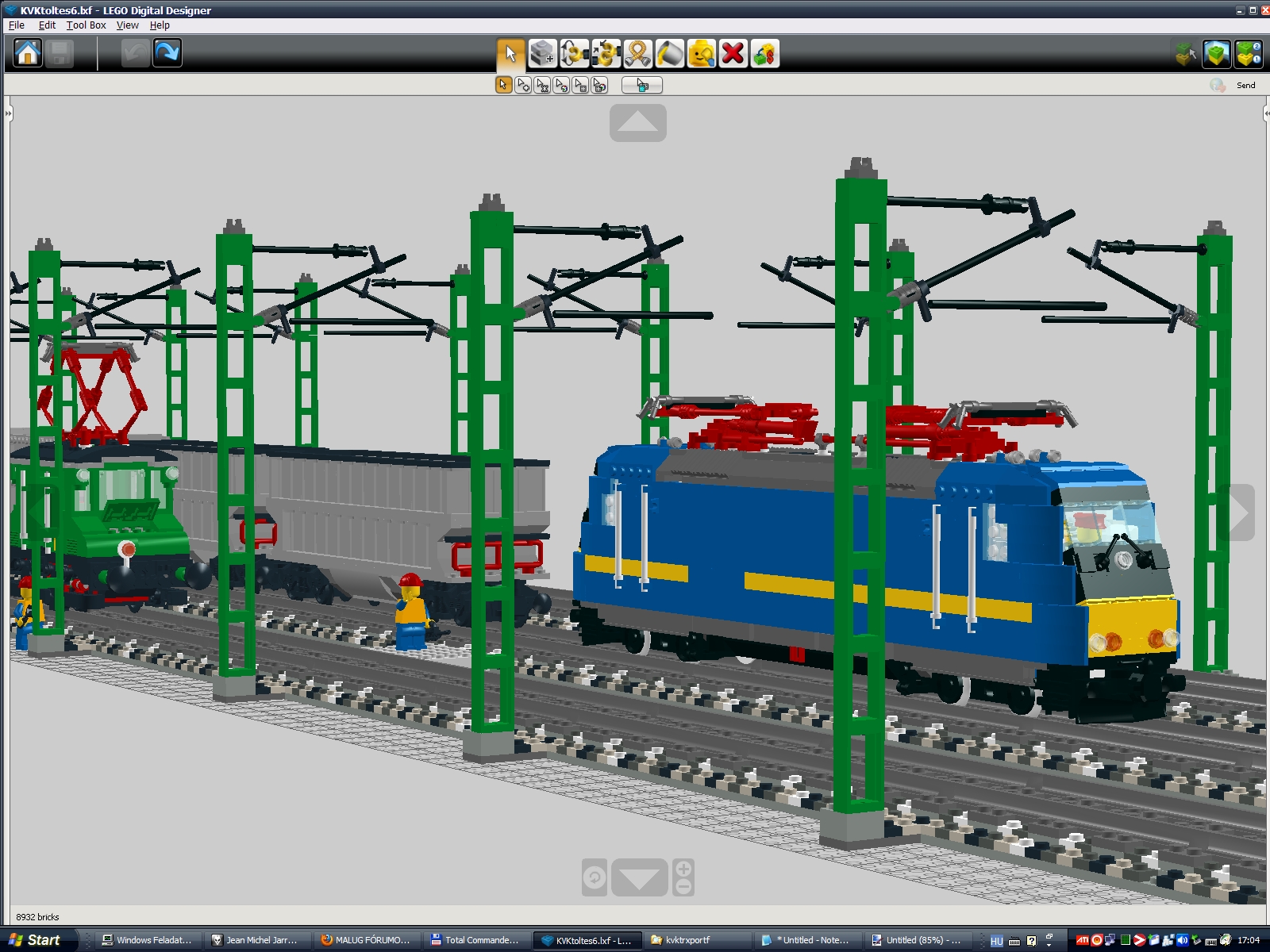Screen dimensions: 1270x952
Task: Switch to MALUG FÓRUMO... taskbar item
Action: pos(366,940)
